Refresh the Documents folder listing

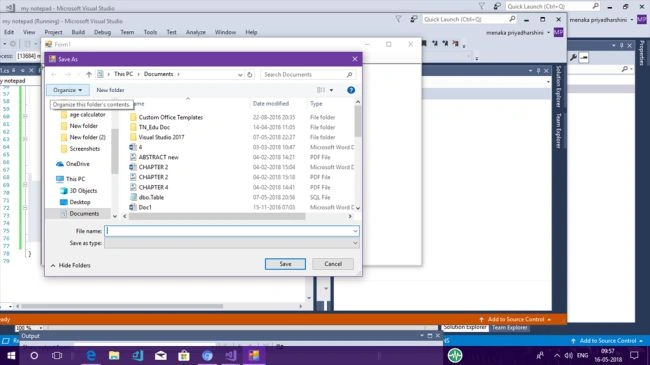pos(250,75)
